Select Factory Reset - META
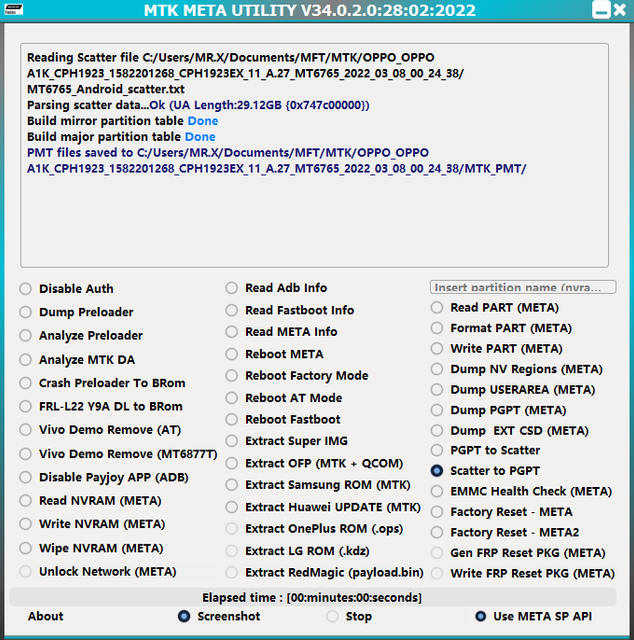The image size is (634, 640). pyautogui.click(x=437, y=511)
